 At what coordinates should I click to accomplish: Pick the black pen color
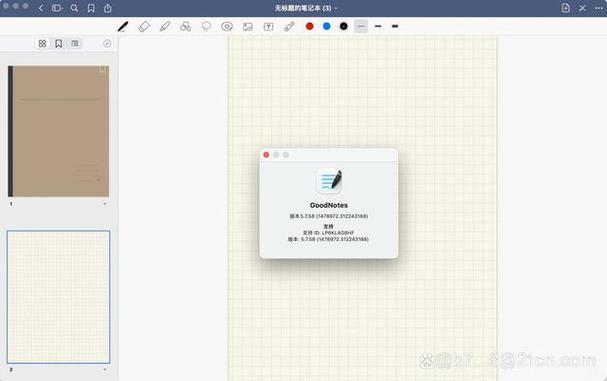coord(344,26)
